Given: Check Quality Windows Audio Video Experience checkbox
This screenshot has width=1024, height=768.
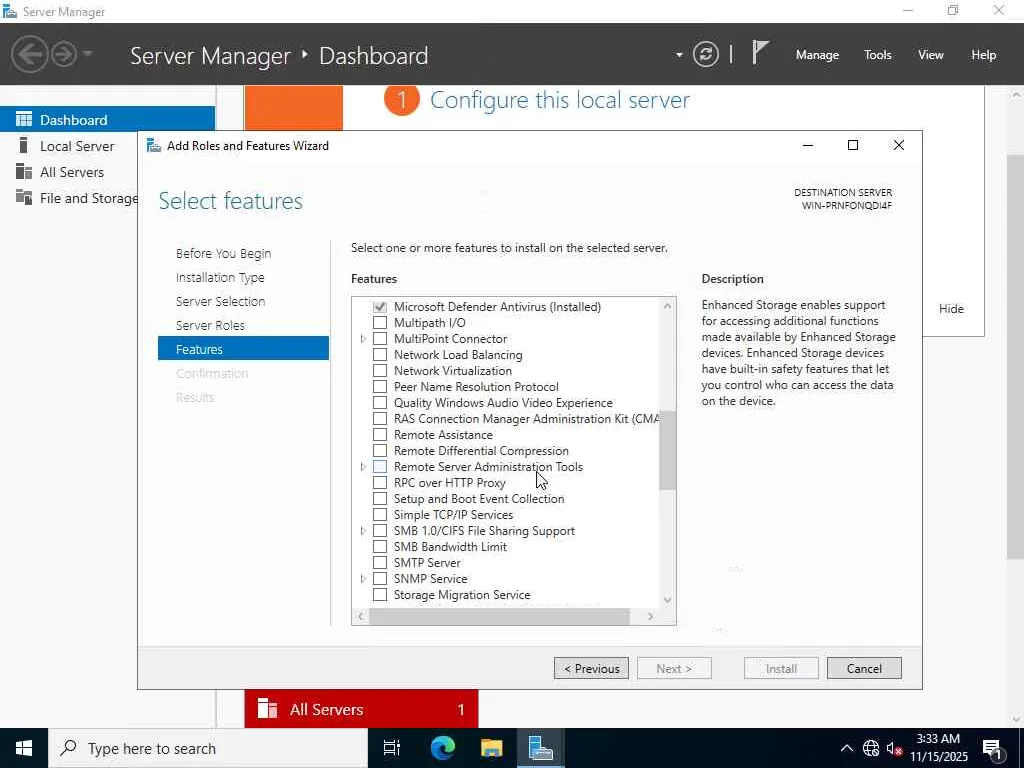Looking at the screenshot, I should click(x=379, y=403).
